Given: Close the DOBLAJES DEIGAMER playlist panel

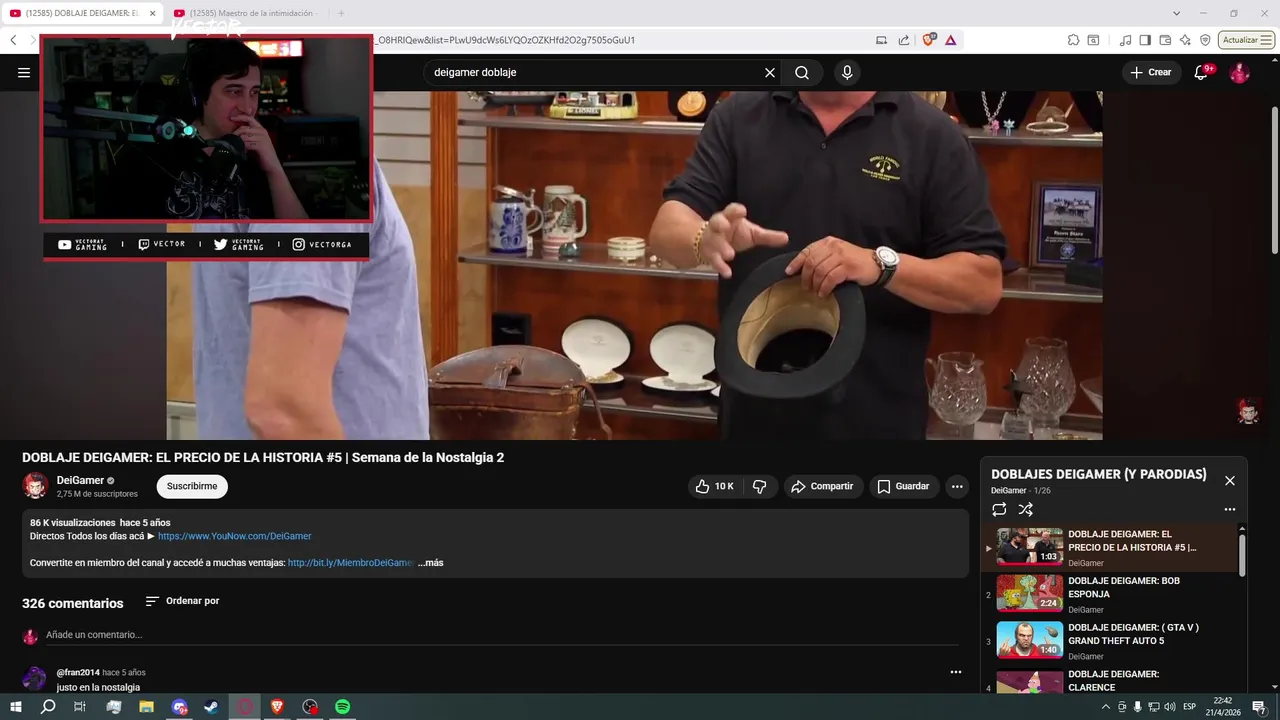Looking at the screenshot, I should click(1230, 481).
